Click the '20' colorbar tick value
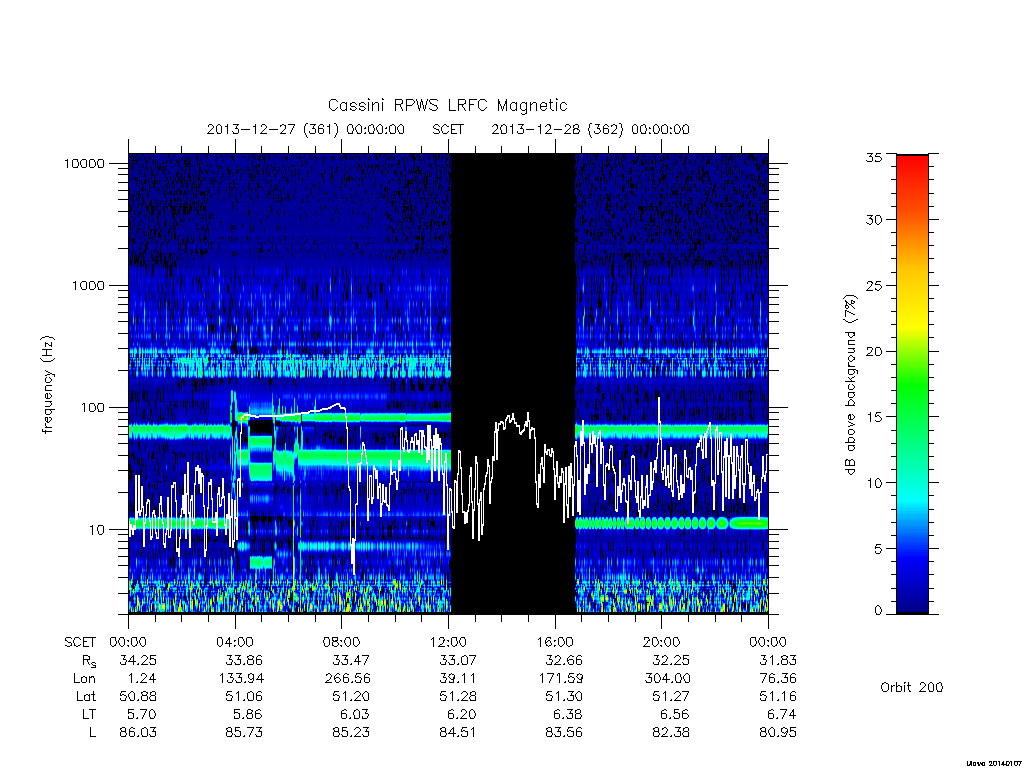Screen dimensions: 1024x768 (873, 351)
